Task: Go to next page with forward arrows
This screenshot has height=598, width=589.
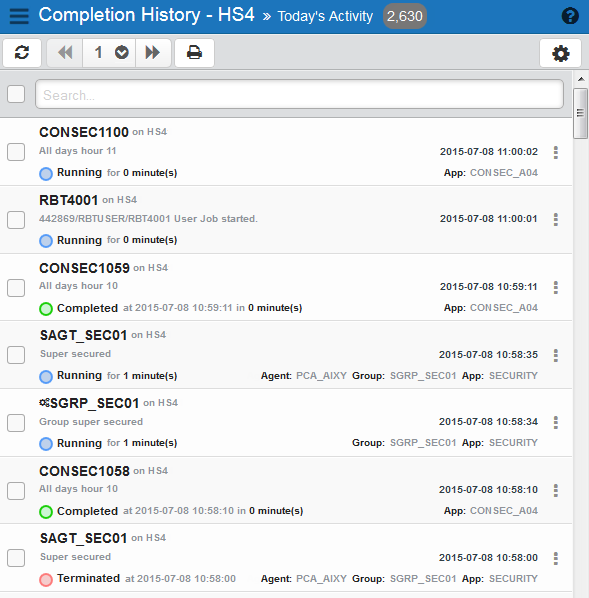Action: click(153, 53)
